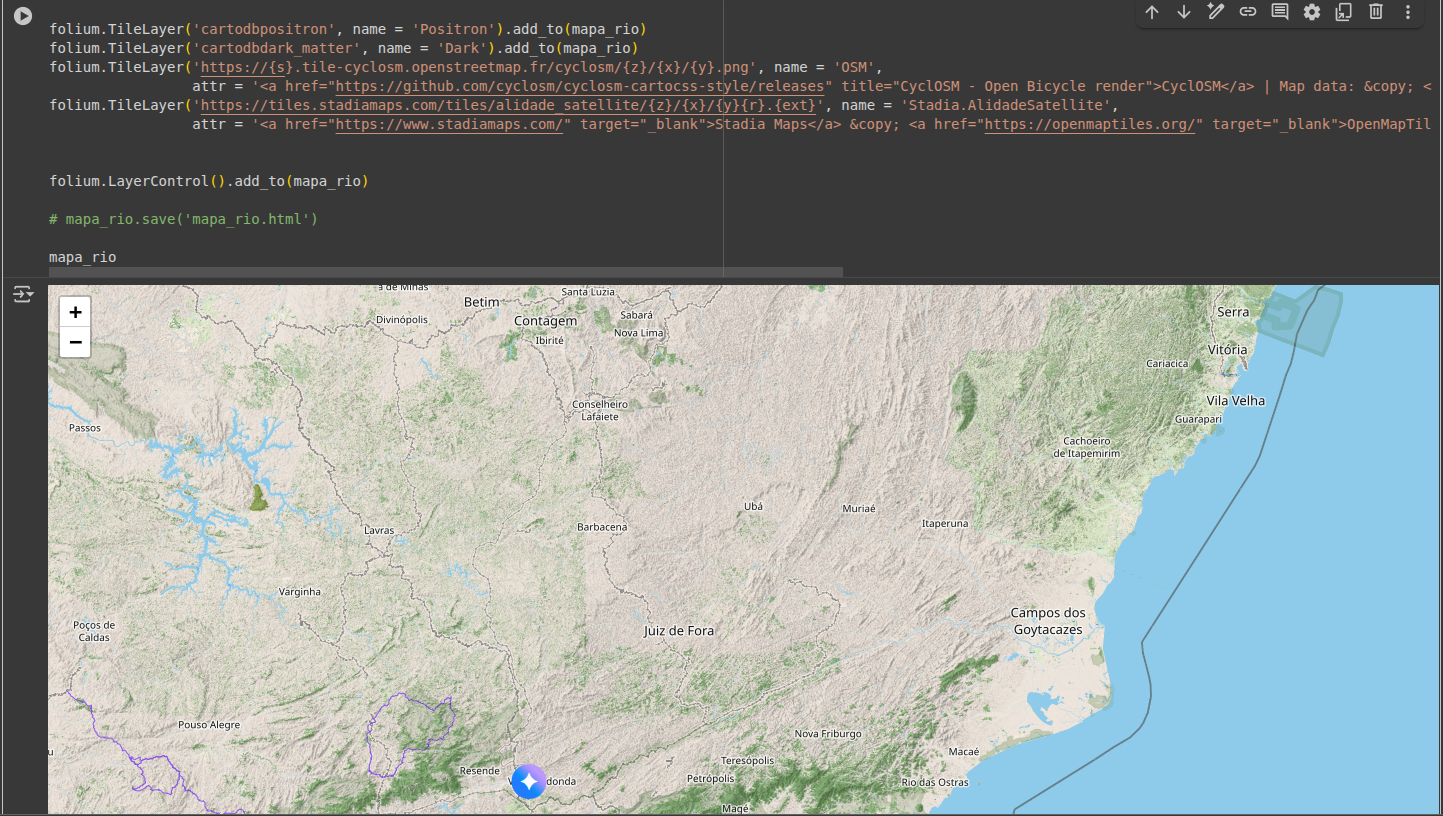Click the Campos dos Goytacazes map label

[x=1047, y=621]
